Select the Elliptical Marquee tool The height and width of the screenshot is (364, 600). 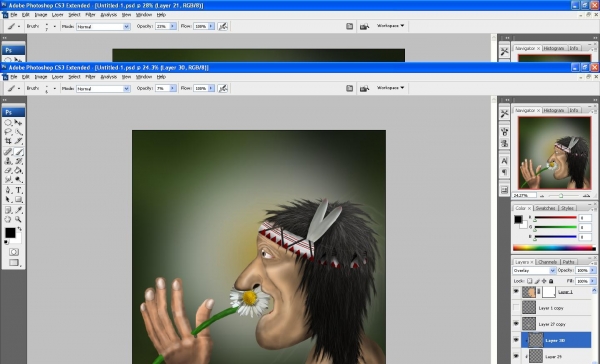[8, 123]
